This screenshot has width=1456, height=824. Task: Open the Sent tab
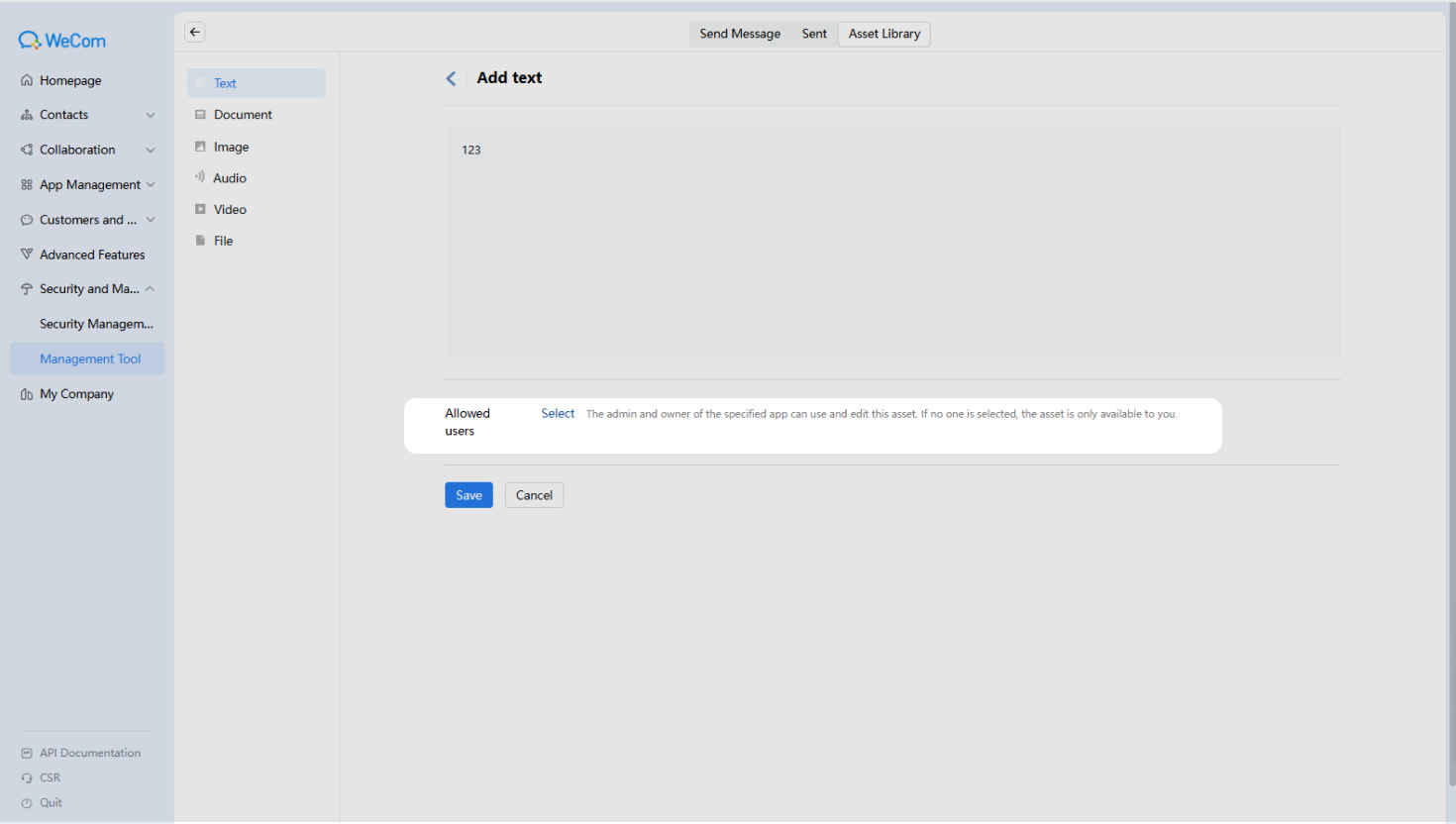point(814,34)
